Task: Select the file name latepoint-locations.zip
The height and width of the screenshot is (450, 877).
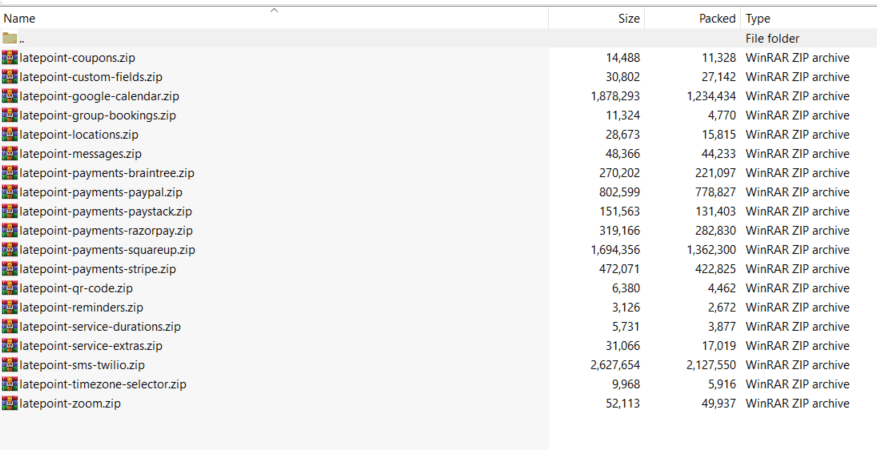Action: click(79, 134)
